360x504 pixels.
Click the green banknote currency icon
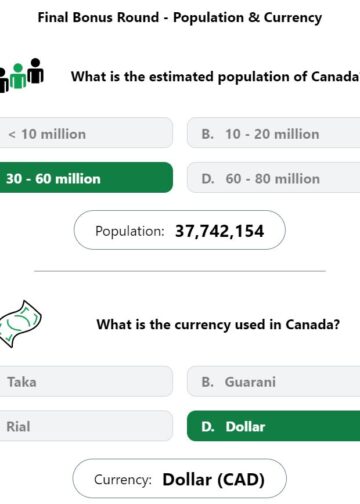coord(20,324)
